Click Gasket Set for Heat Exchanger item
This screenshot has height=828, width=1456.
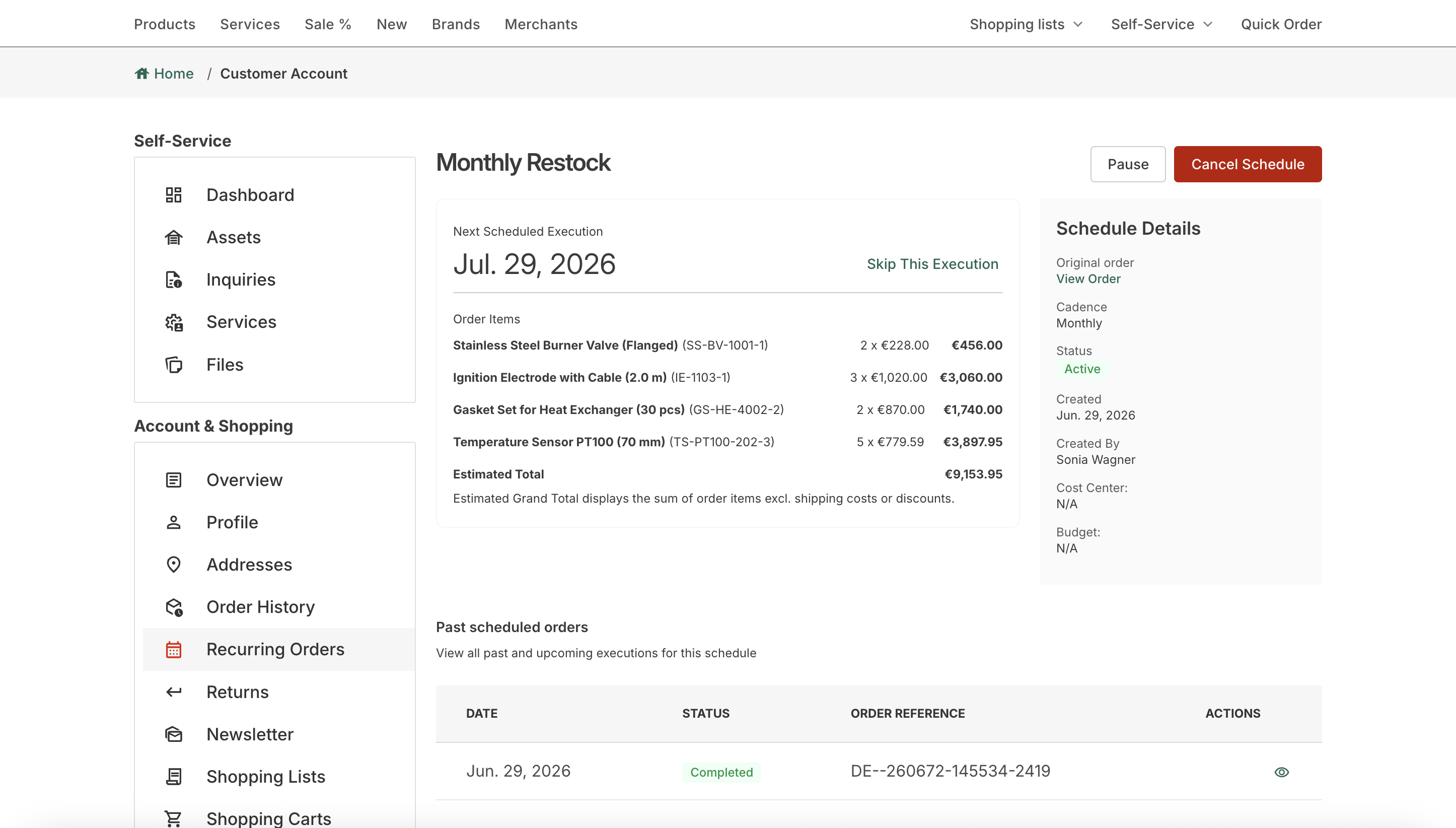568,409
